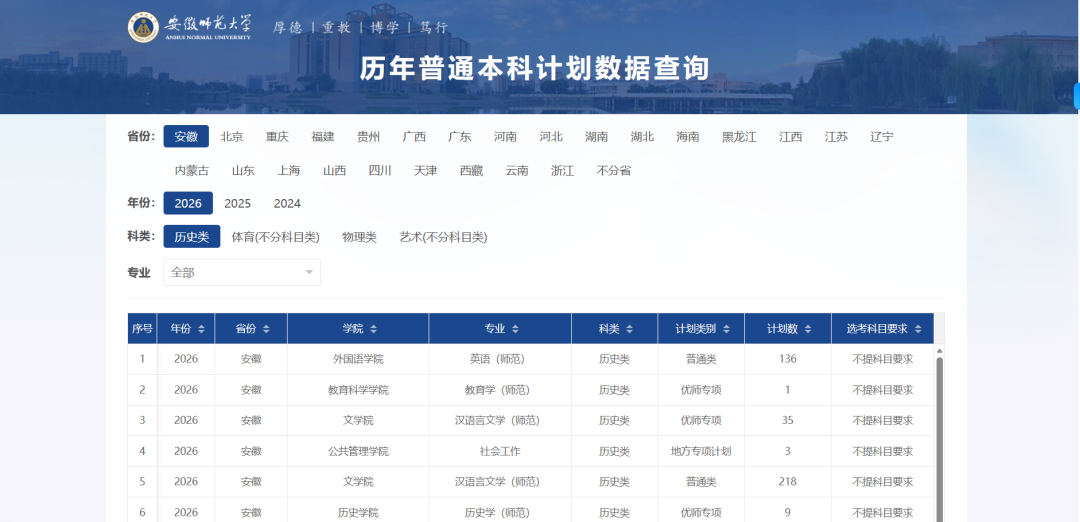The image size is (1080, 522).
Task: Filter by province 天津
Action: tap(426, 170)
